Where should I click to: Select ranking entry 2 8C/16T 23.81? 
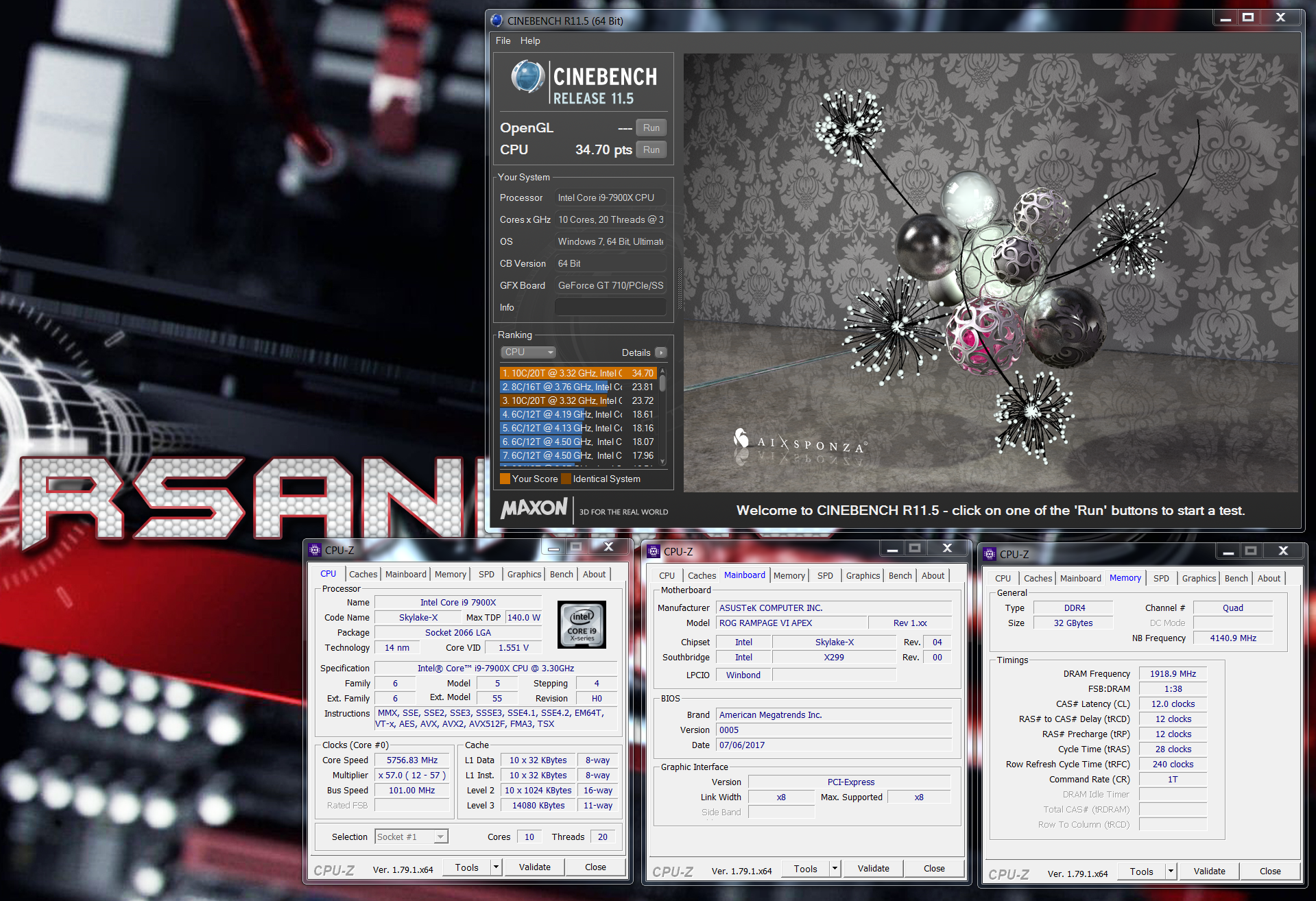(x=578, y=387)
